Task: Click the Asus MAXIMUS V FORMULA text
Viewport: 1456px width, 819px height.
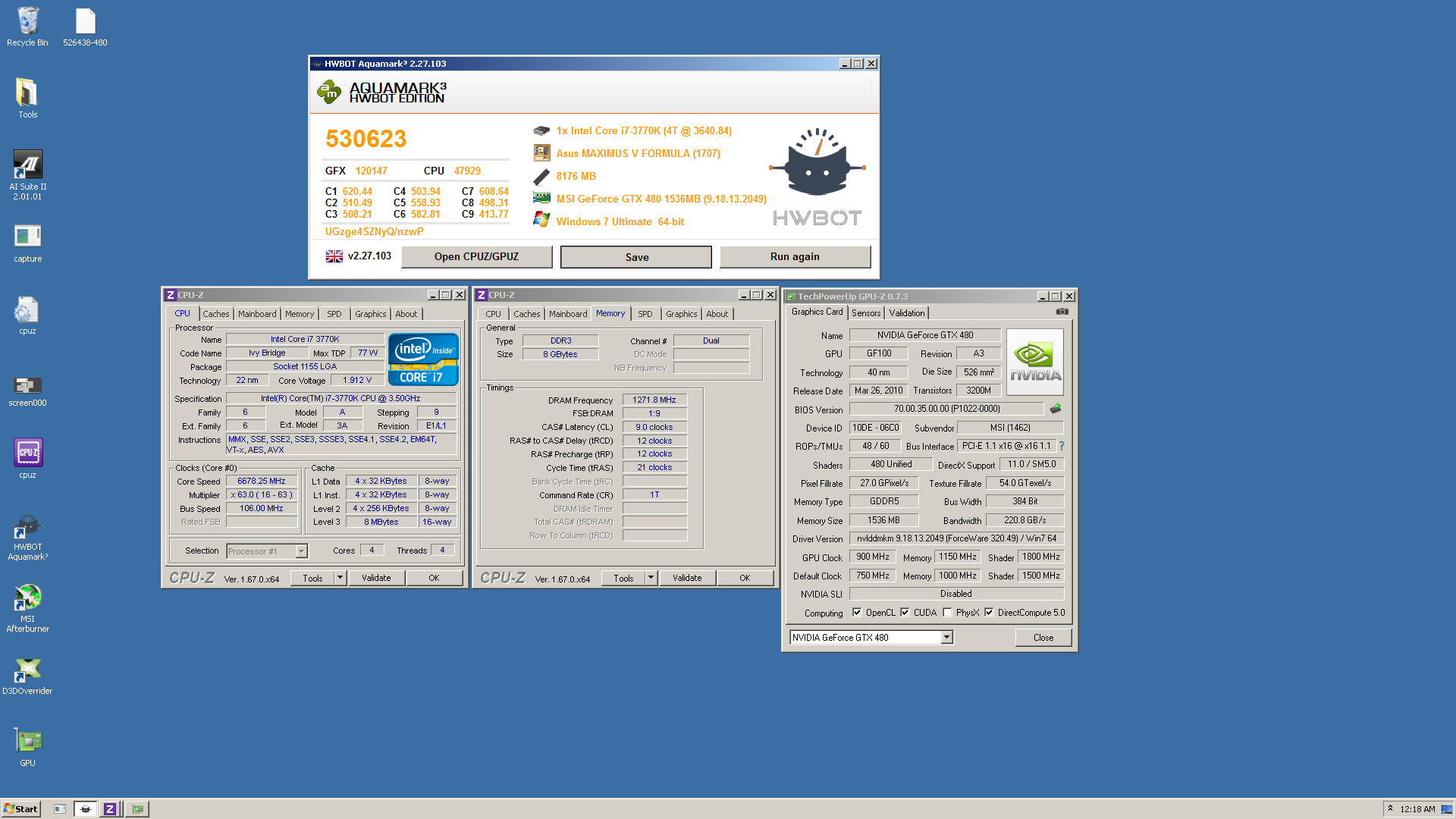Action: [638, 153]
